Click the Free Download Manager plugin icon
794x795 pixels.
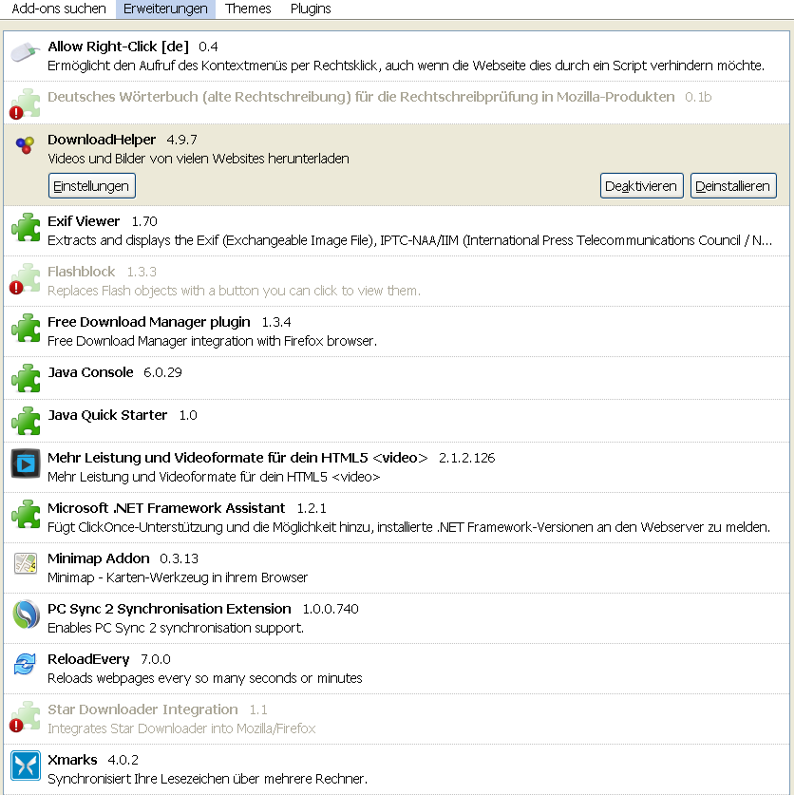[x=25, y=328]
